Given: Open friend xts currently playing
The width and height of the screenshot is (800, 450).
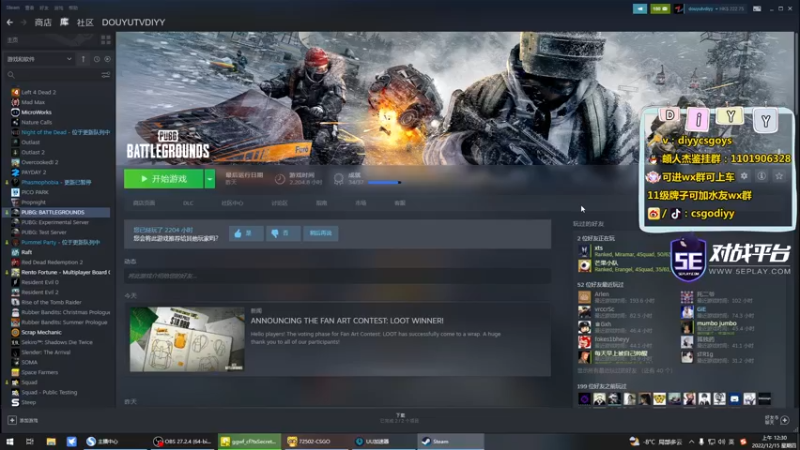Looking at the screenshot, I should point(623,251).
